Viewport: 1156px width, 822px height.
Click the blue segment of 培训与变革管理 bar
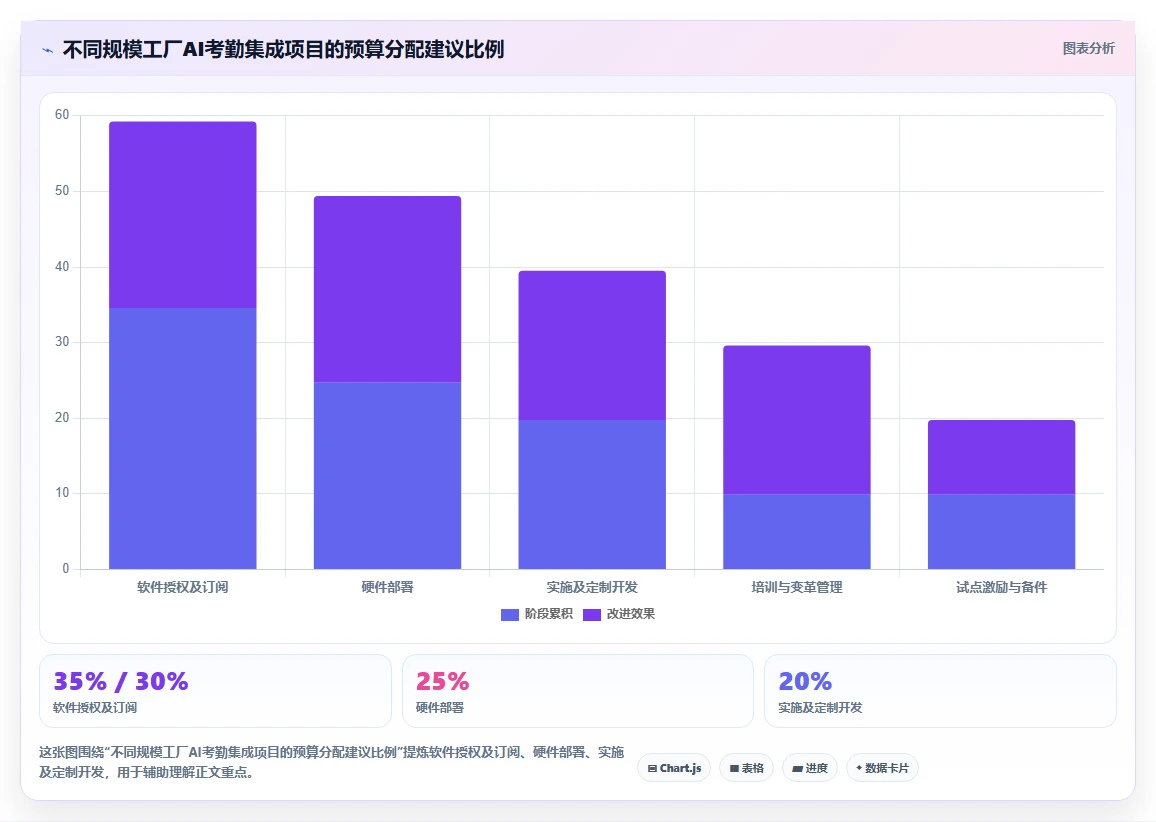[x=796, y=532]
